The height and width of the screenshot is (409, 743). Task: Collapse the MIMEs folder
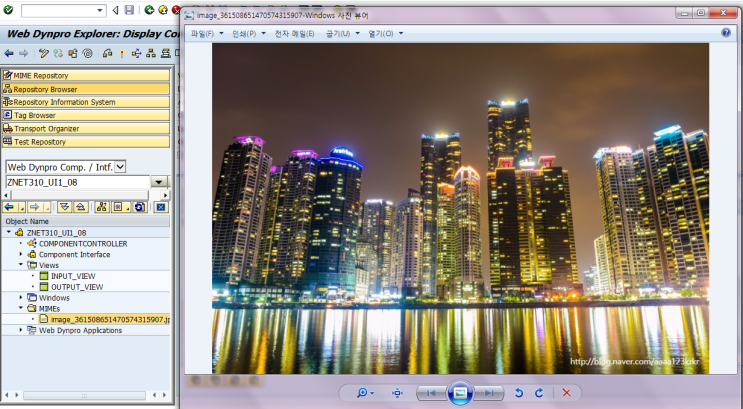tap(21, 308)
